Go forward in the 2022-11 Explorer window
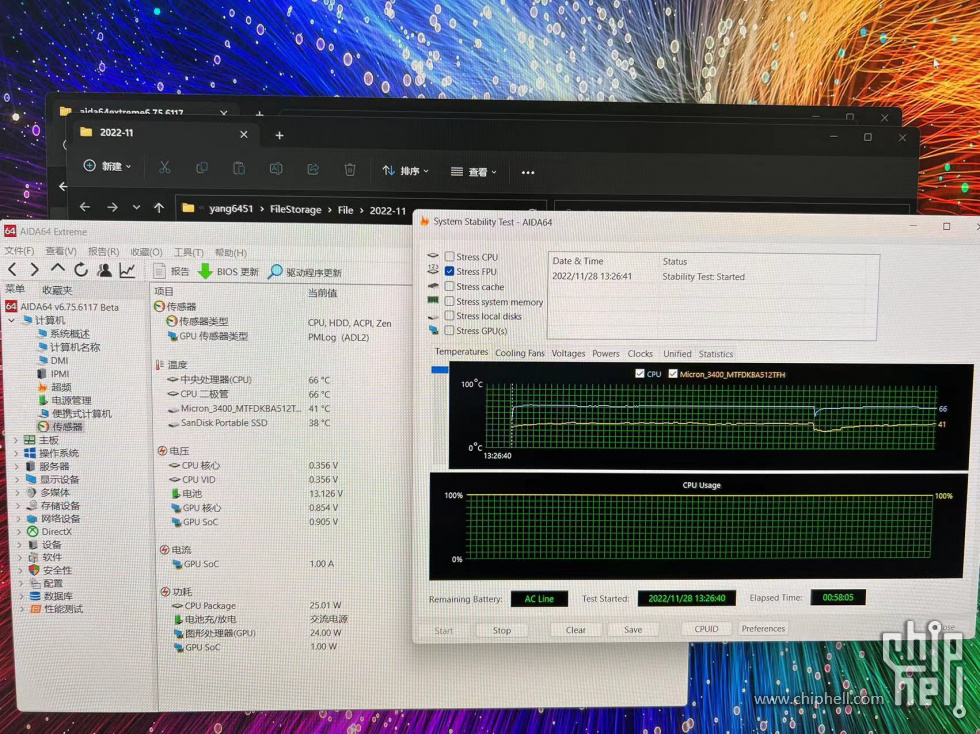The width and height of the screenshot is (980, 734). coord(112,207)
